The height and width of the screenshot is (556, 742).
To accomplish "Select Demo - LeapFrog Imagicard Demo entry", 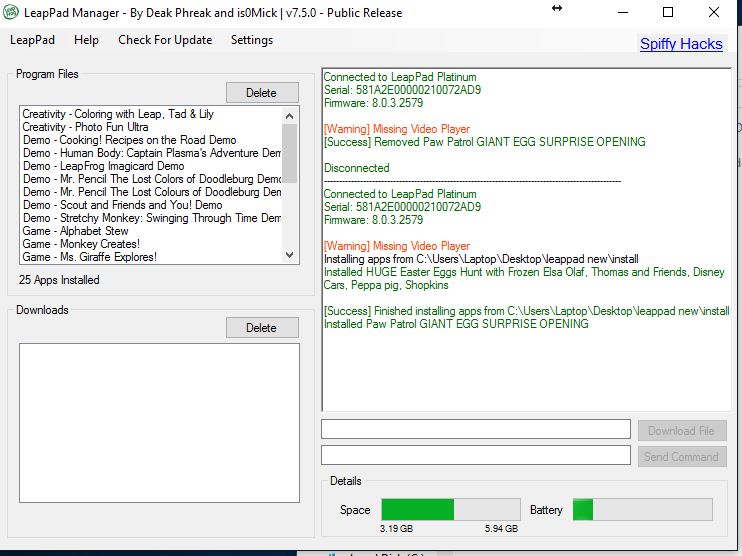I will point(103,166).
